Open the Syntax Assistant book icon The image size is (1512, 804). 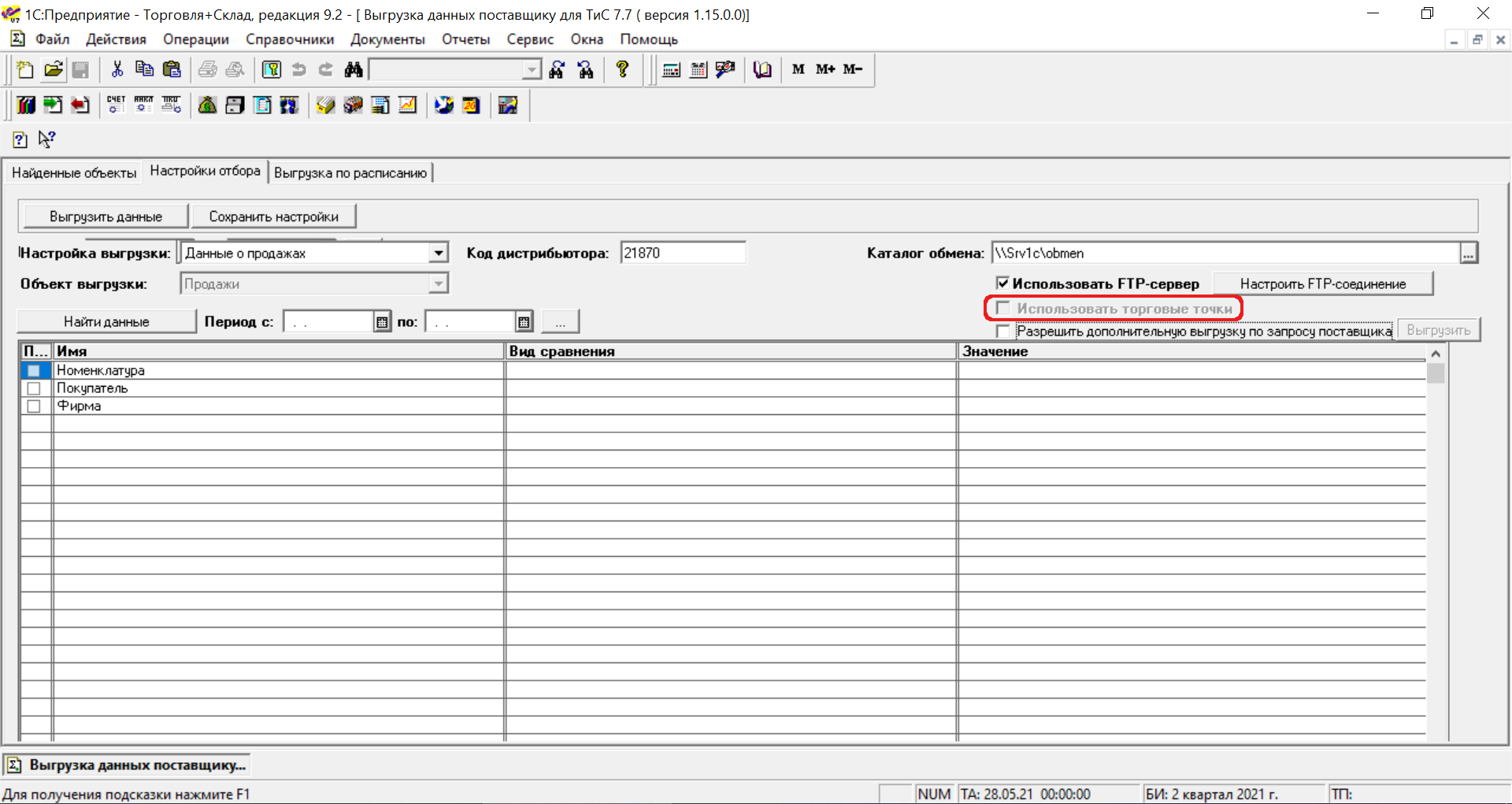(762, 69)
